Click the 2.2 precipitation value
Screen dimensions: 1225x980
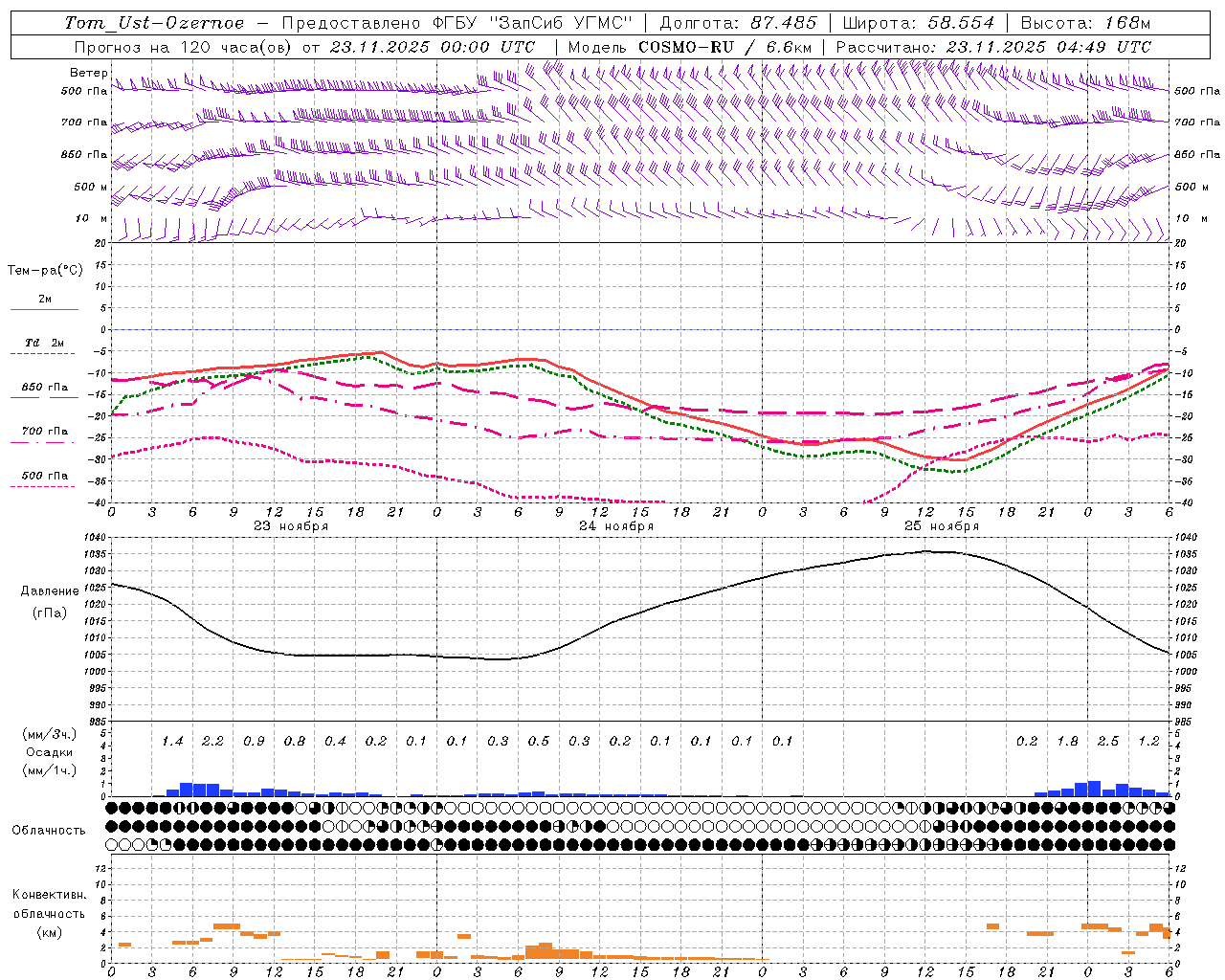[212, 742]
